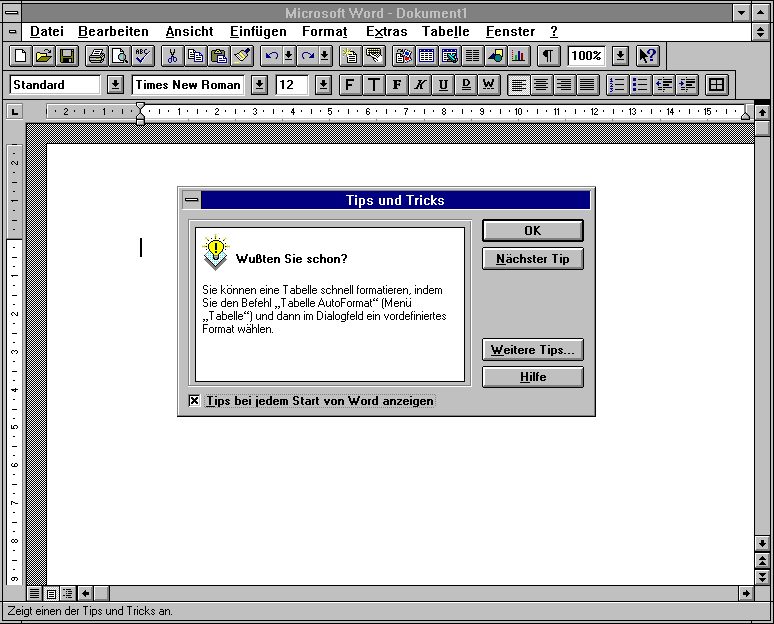This screenshot has height=624, width=774.
Task: Justify the paragraph text
Action: (x=587, y=85)
